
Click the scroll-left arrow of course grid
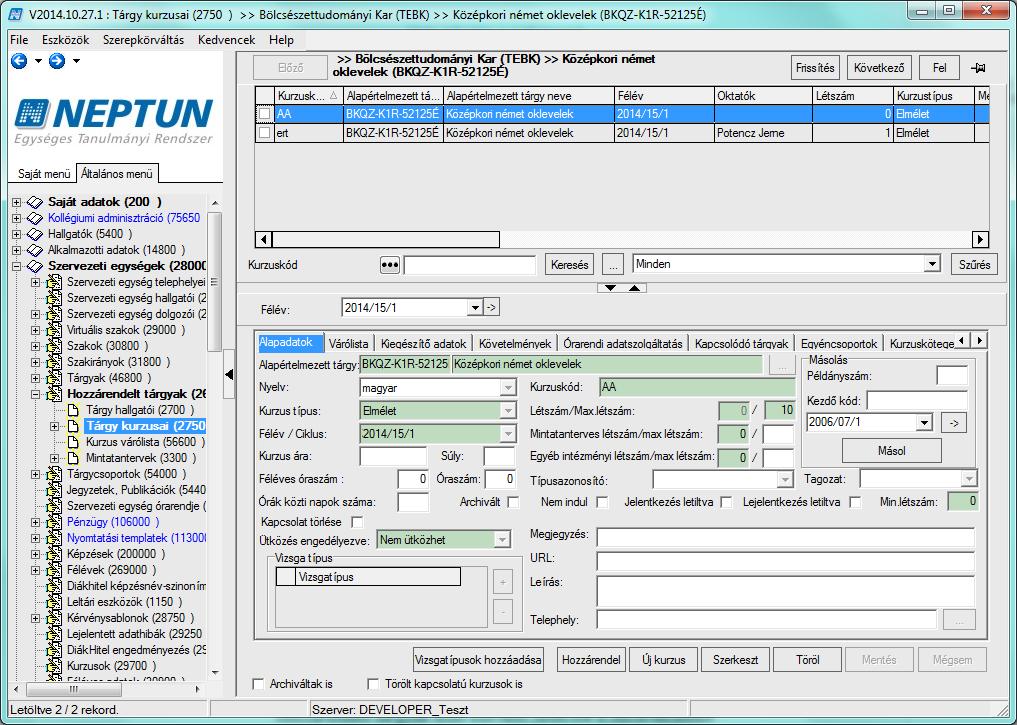(x=263, y=239)
